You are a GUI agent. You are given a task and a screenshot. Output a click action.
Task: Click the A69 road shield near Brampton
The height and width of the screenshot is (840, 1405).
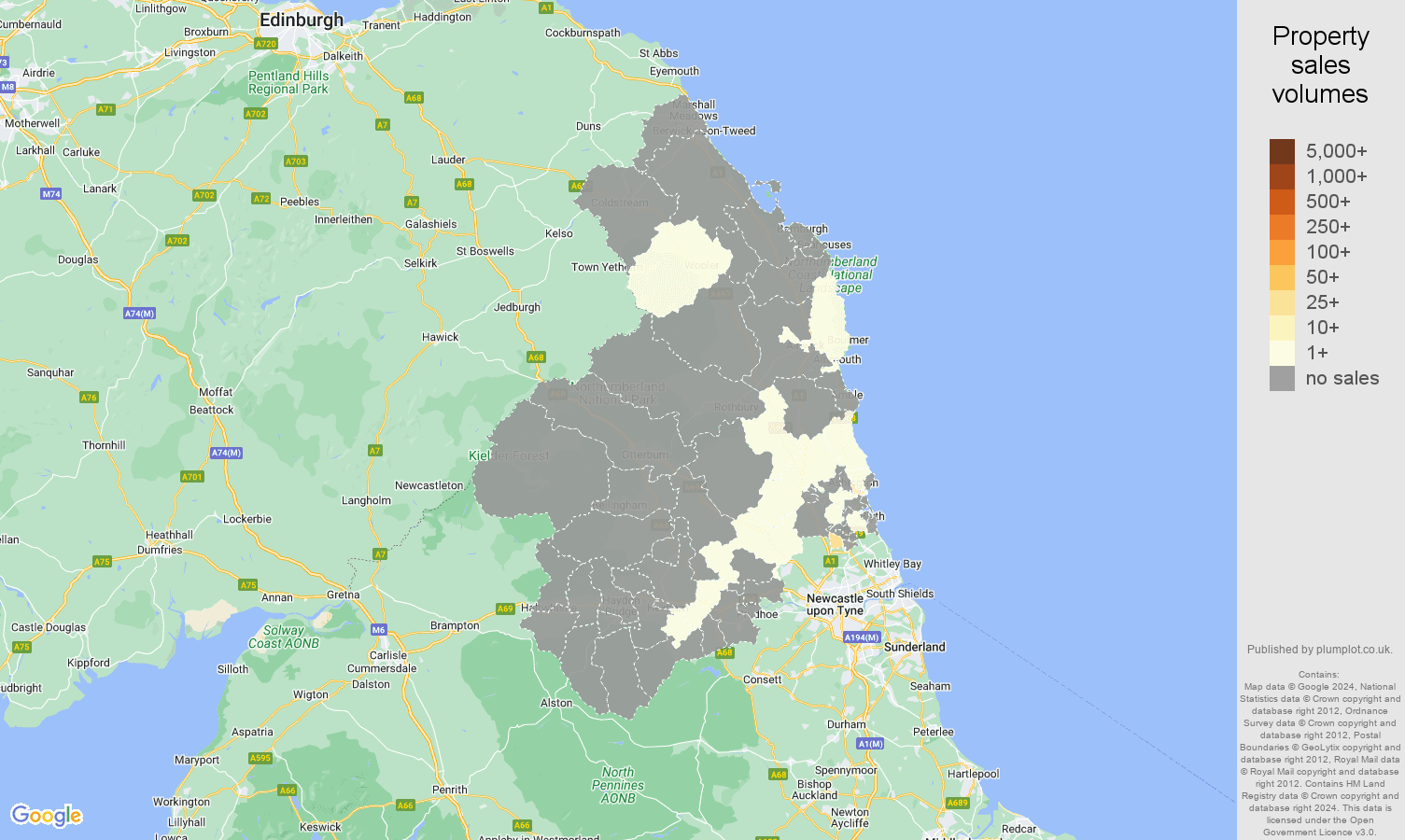pyautogui.click(x=505, y=609)
